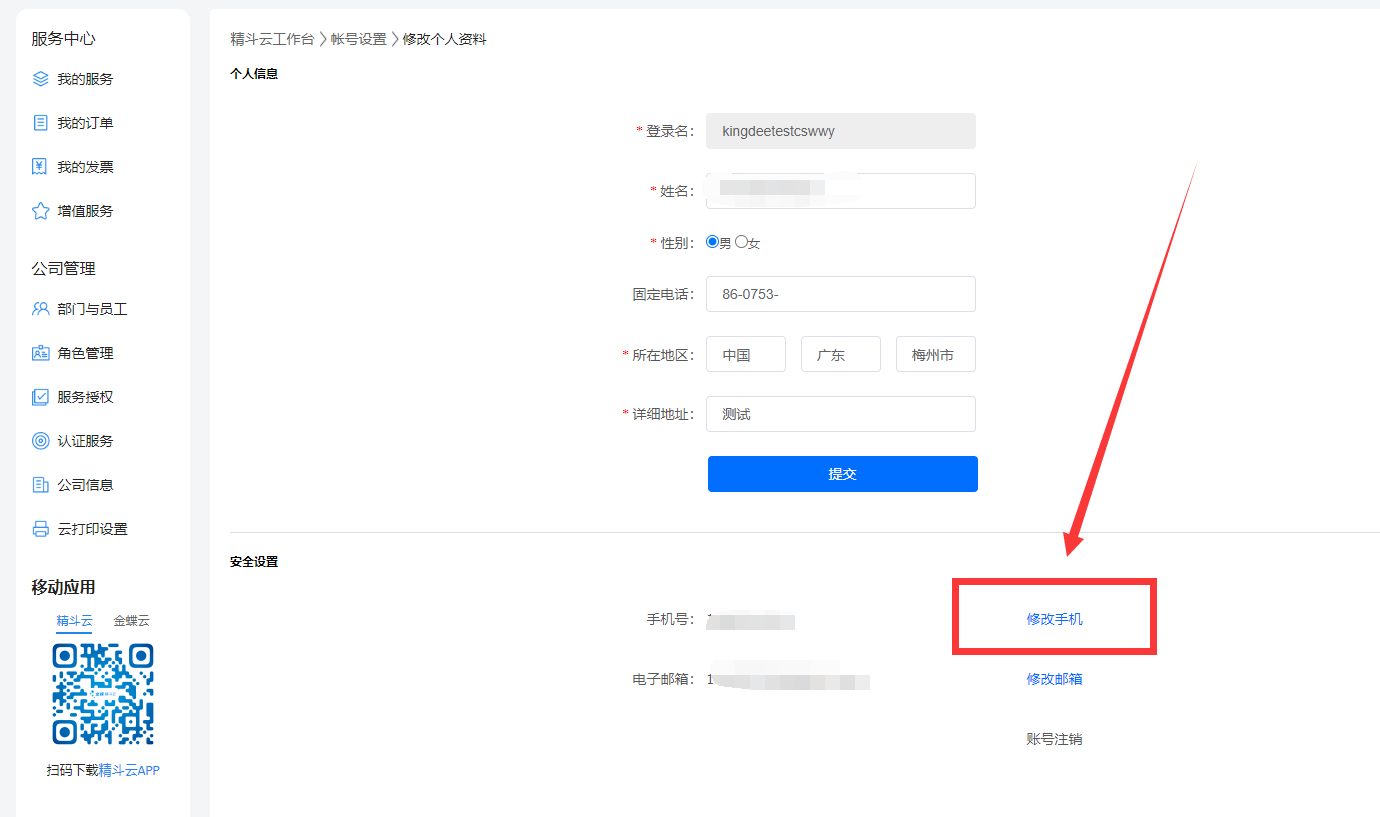Click the 姓名 input field
The height and width of the screenshot is (817, 1380).
click(841, 191)
